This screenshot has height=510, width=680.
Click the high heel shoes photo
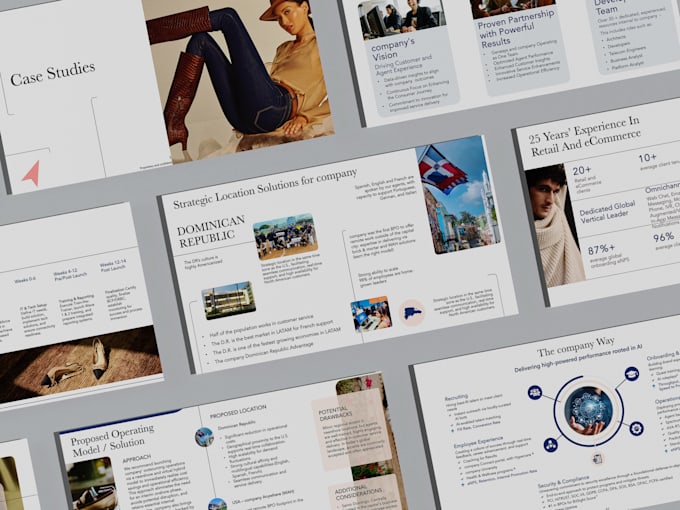[80, 364]
